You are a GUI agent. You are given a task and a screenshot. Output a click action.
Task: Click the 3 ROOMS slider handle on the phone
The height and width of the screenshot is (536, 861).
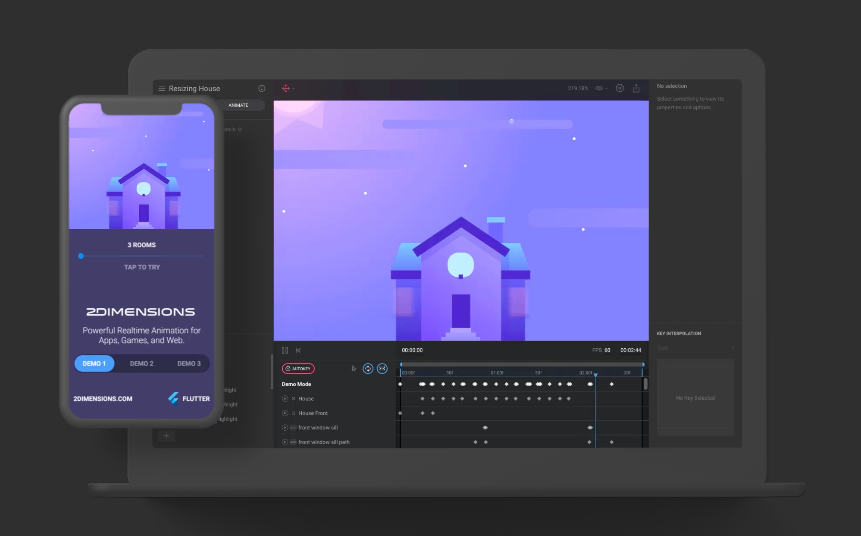point(81,256)
